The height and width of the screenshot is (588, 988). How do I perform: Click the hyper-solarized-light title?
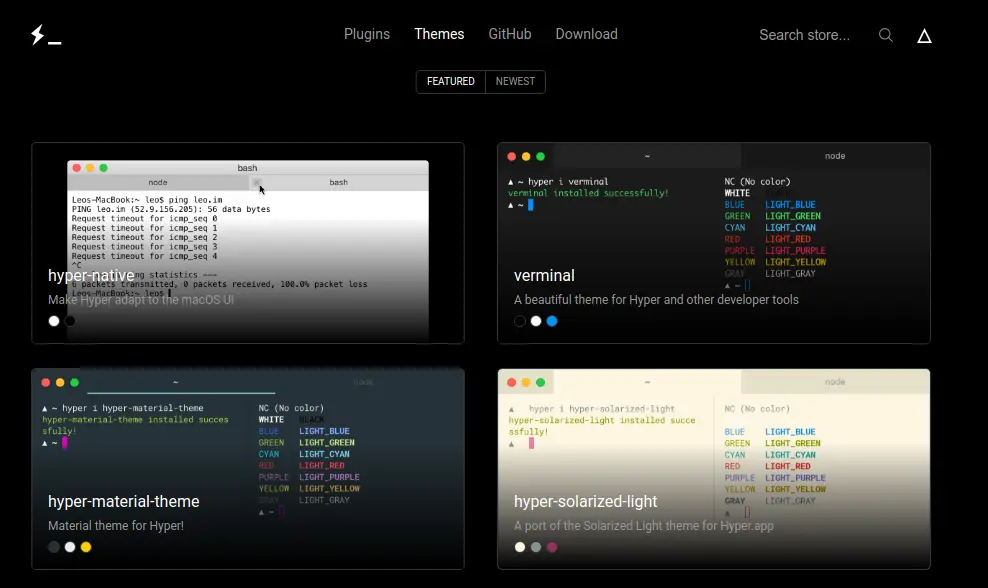[x=584, y=501]
